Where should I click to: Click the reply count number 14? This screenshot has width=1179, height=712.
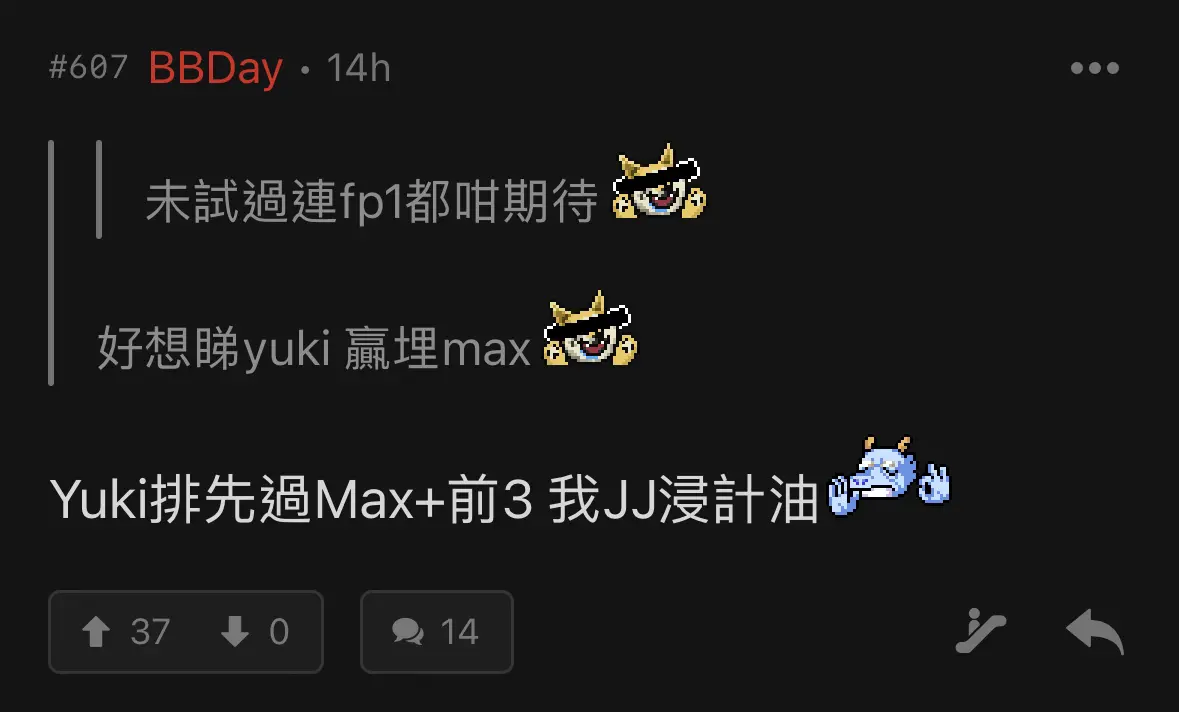tap(459, 632)
